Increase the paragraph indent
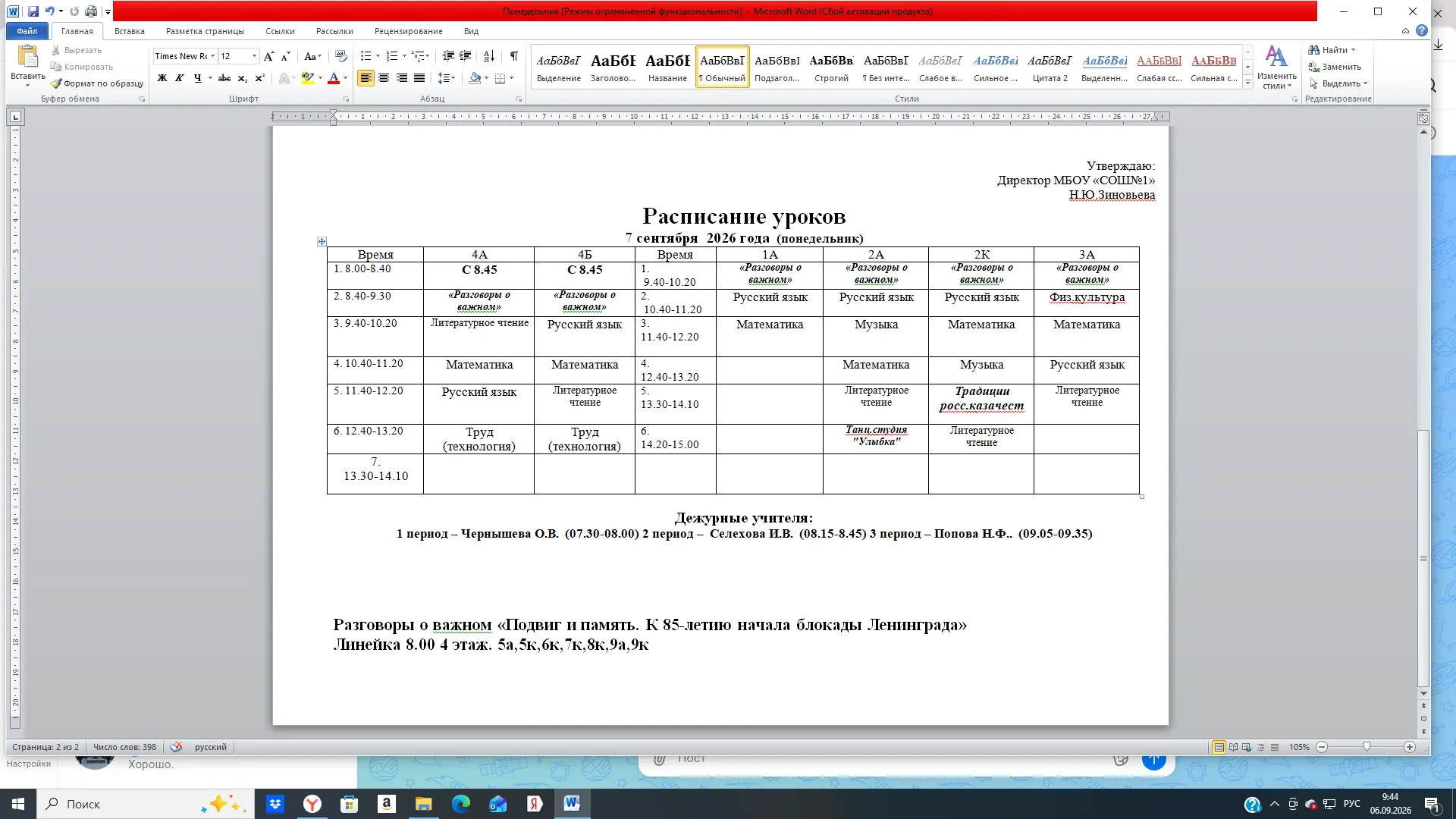 466,56
